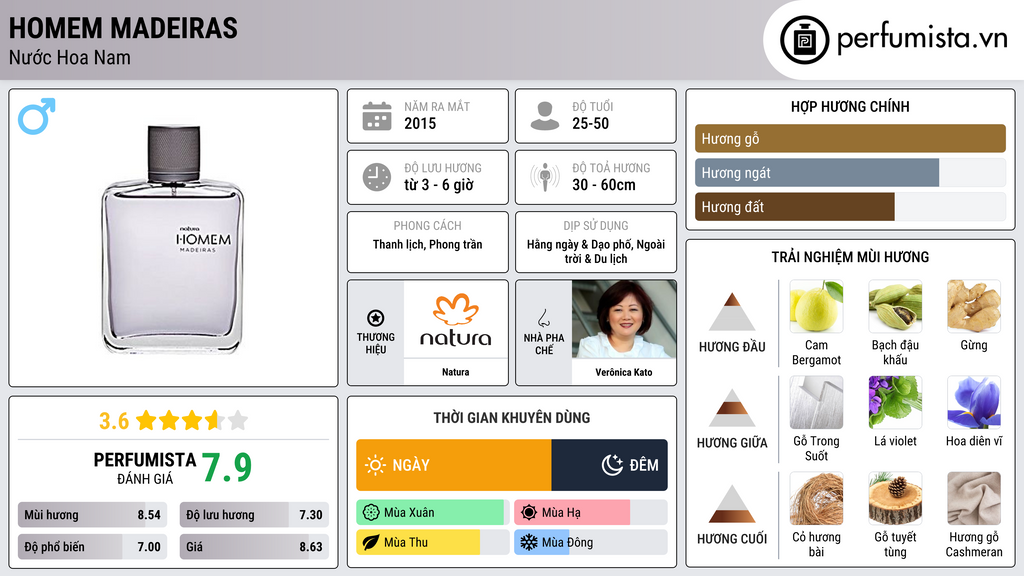Image resolution: width=1024 pixels, height=576 pixels.
Task: Click the Mùa Xuân season bar
Action: point(433,513)
